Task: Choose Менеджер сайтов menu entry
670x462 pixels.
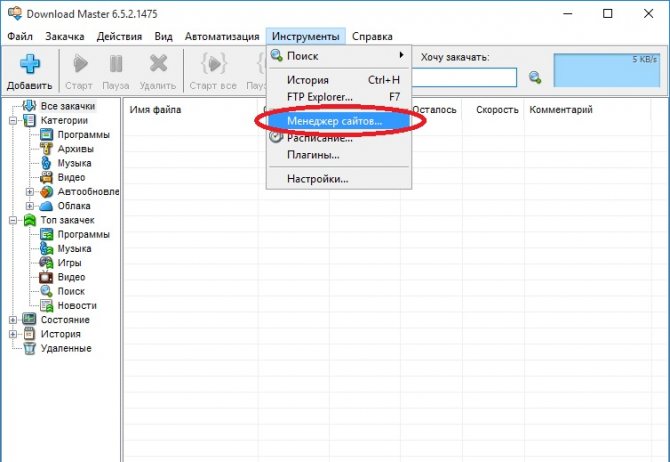Action: point(339,121)
